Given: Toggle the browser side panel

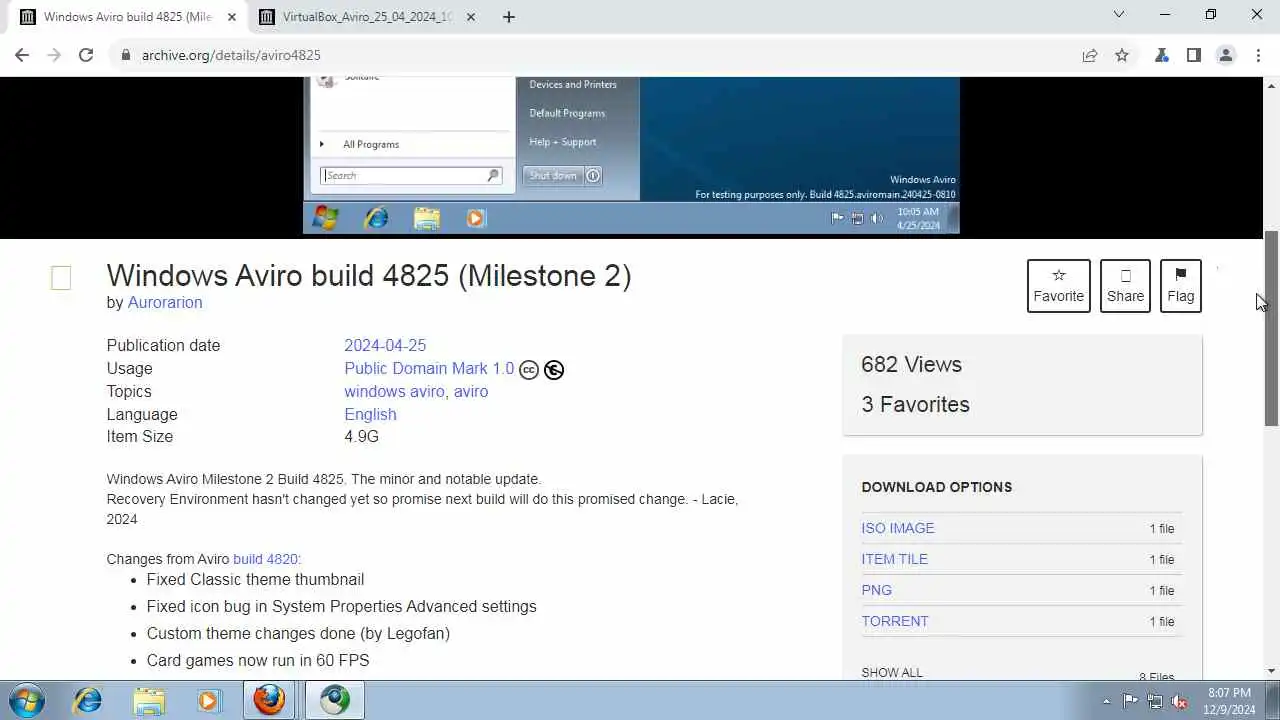Looking at the screenshot, I should [1194, 55].
